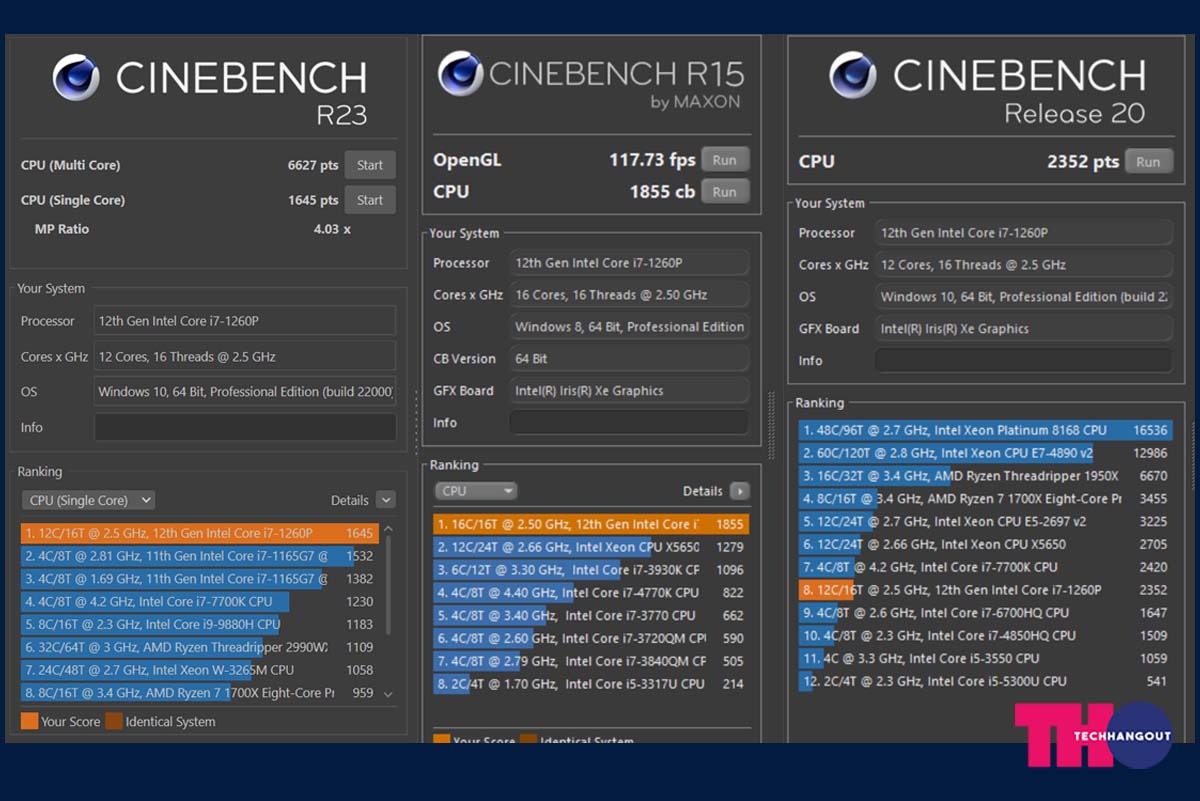Run the Release 20 CPU benchmark
The image size is (1200, 801).
[x=1149, y=161]
